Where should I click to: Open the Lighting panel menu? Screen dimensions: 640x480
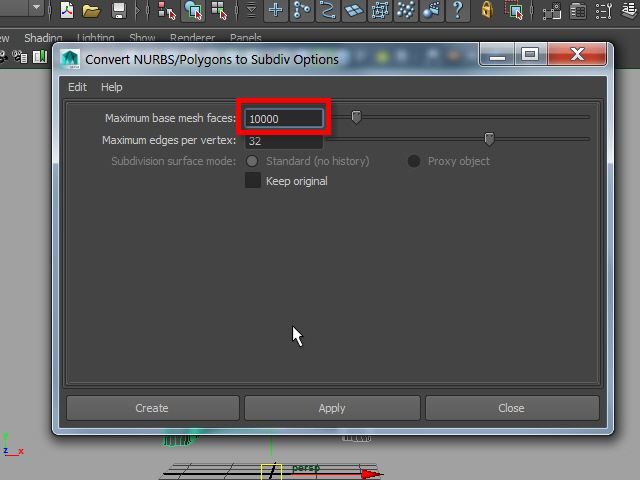96,38
